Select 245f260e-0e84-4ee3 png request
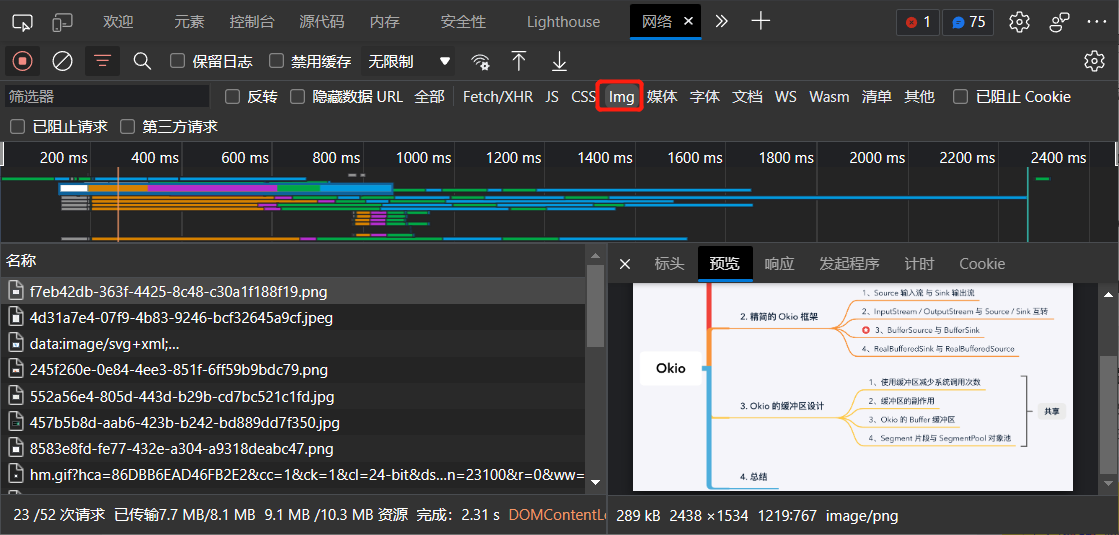Viewport: 1119px width, 535px height. (293, 370)
